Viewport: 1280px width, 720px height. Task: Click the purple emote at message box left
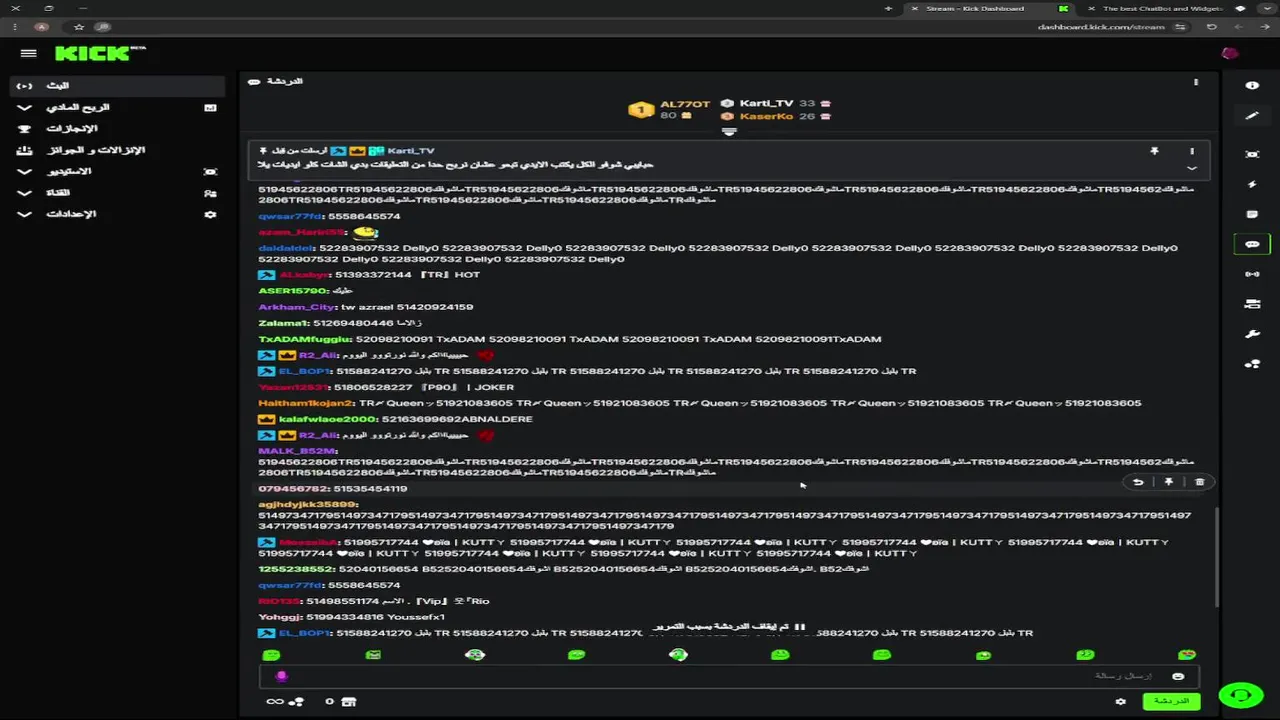pos(281,676)
